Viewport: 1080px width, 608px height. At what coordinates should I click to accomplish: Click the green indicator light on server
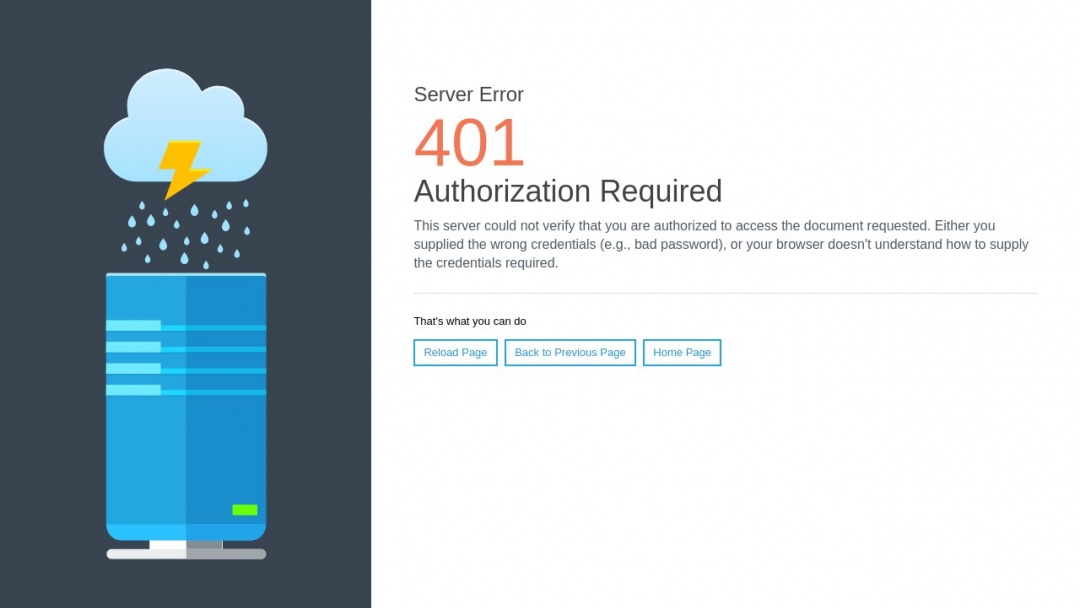[x=244, y=510]
